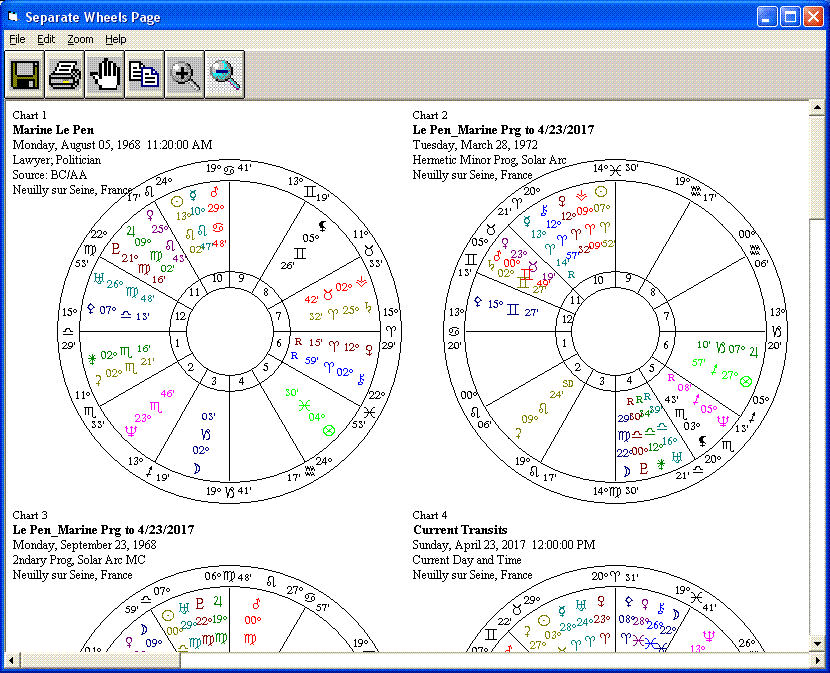Open the Help menu
Viewport: 830px width, 673px height.
115,39
